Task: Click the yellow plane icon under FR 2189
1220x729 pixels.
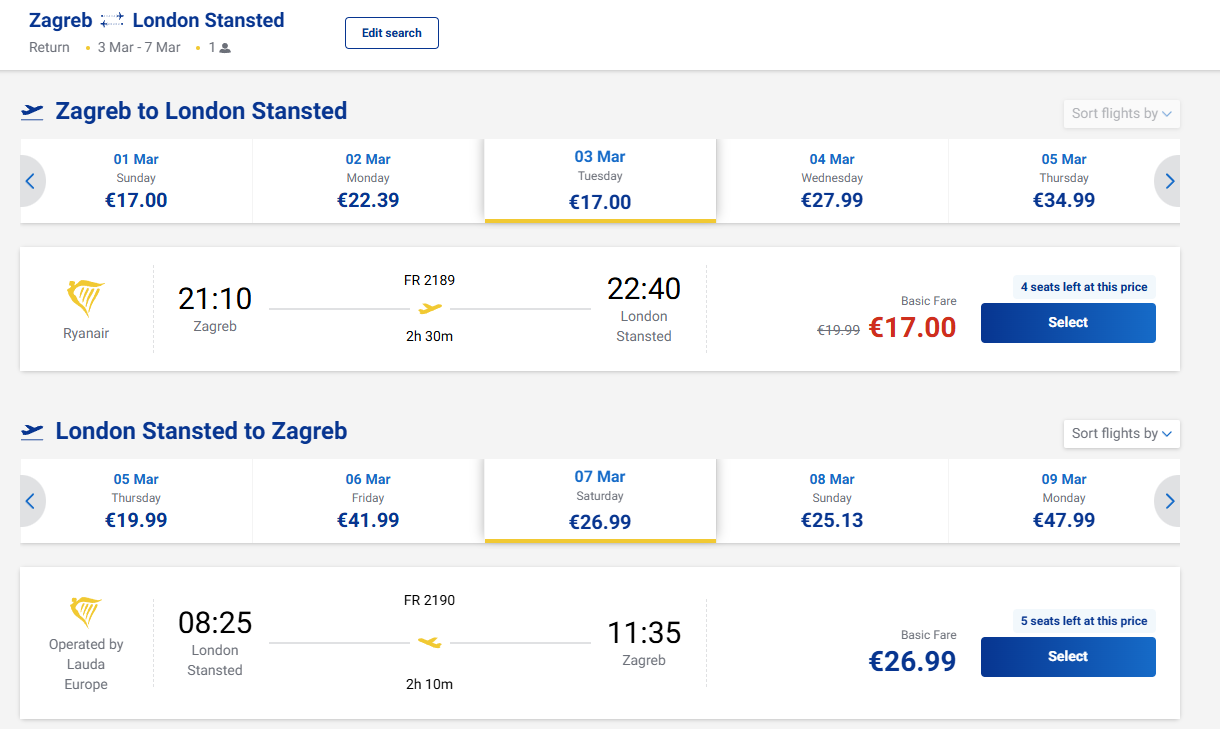Action: click(x=430, y=308)
